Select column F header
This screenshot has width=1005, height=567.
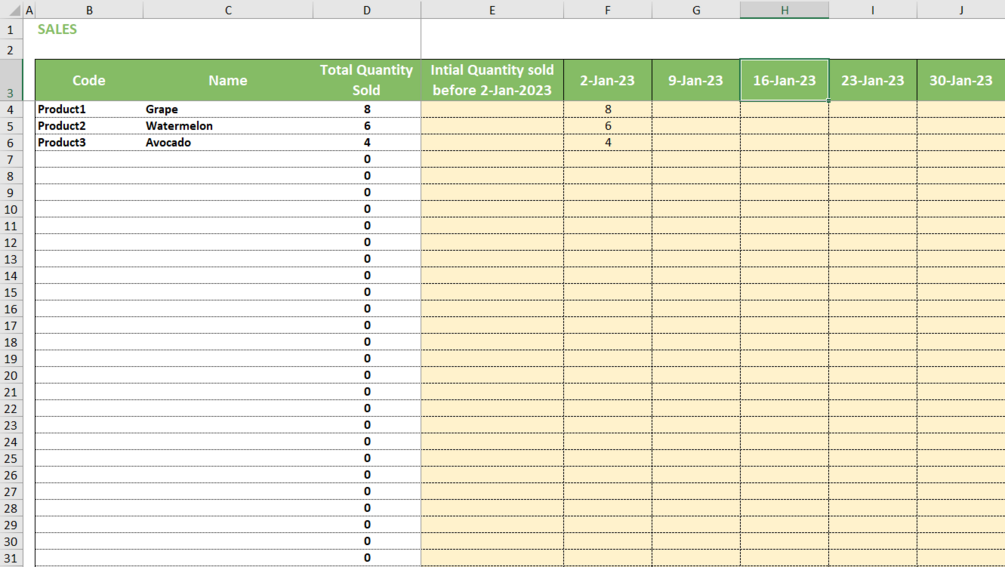point(608,10)
